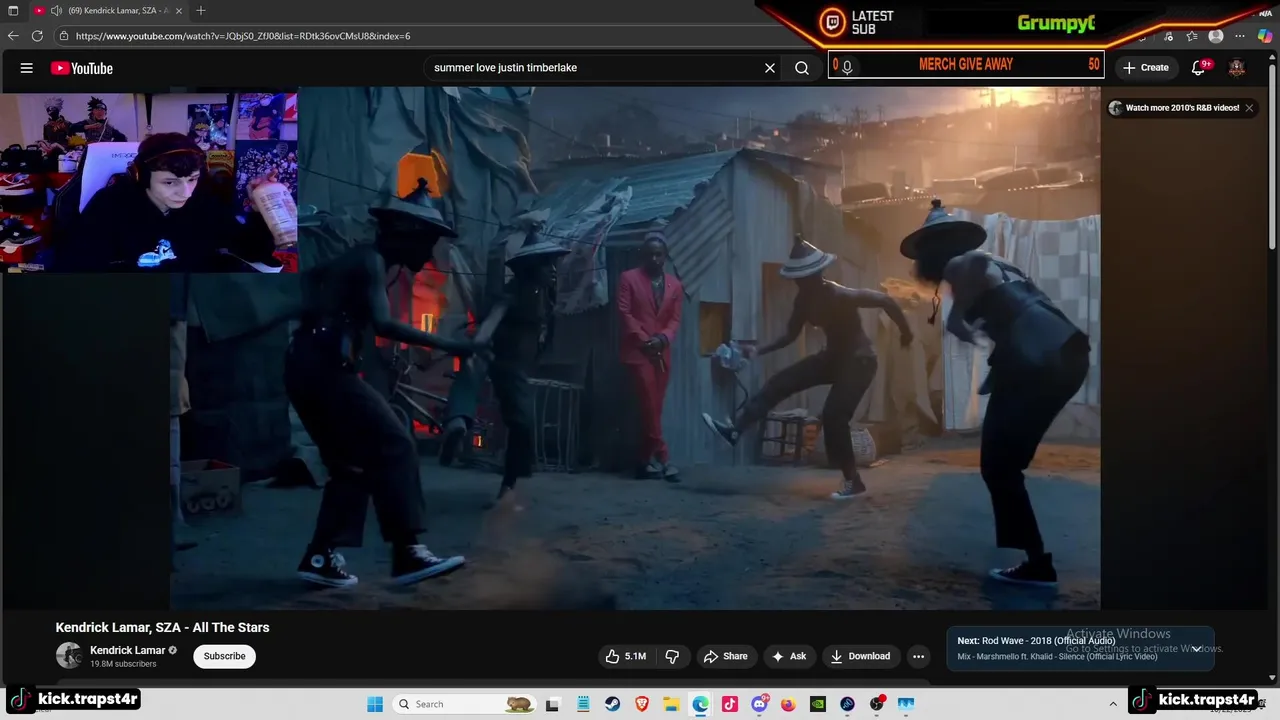Open Edge profile avatar
1280x720 pixels.
coord(1216,36)
